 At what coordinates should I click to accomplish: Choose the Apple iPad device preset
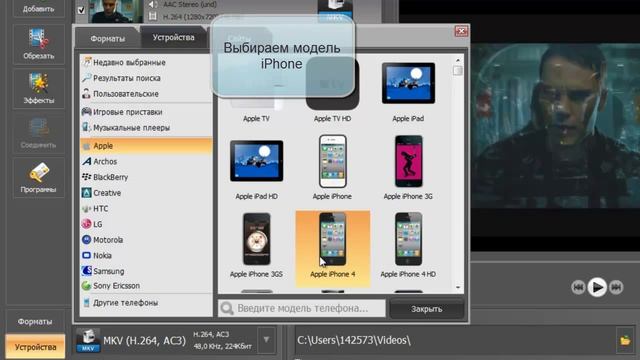pyautogui.click(x=408, y=92)
